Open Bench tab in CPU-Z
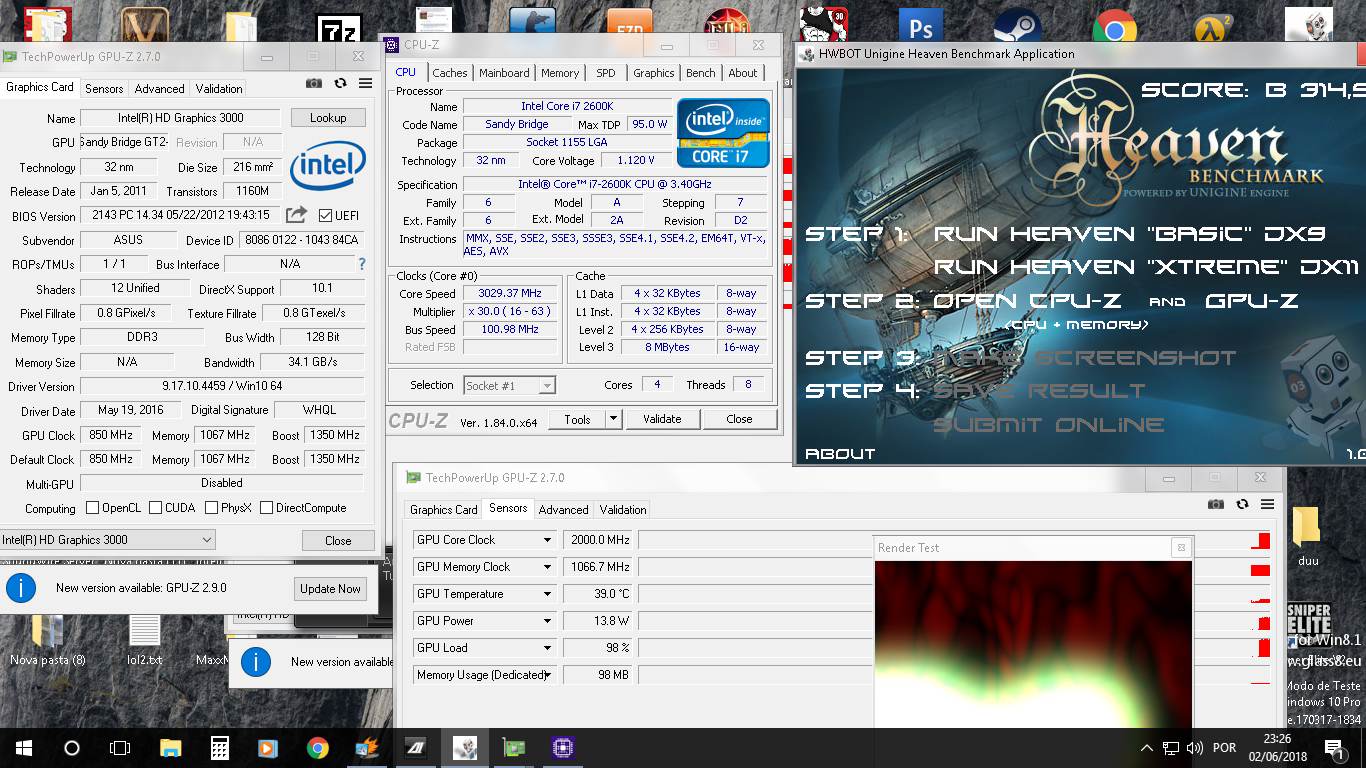This screenshot has width=1366, height=768. pyautogui.click(x=700, y=73)
